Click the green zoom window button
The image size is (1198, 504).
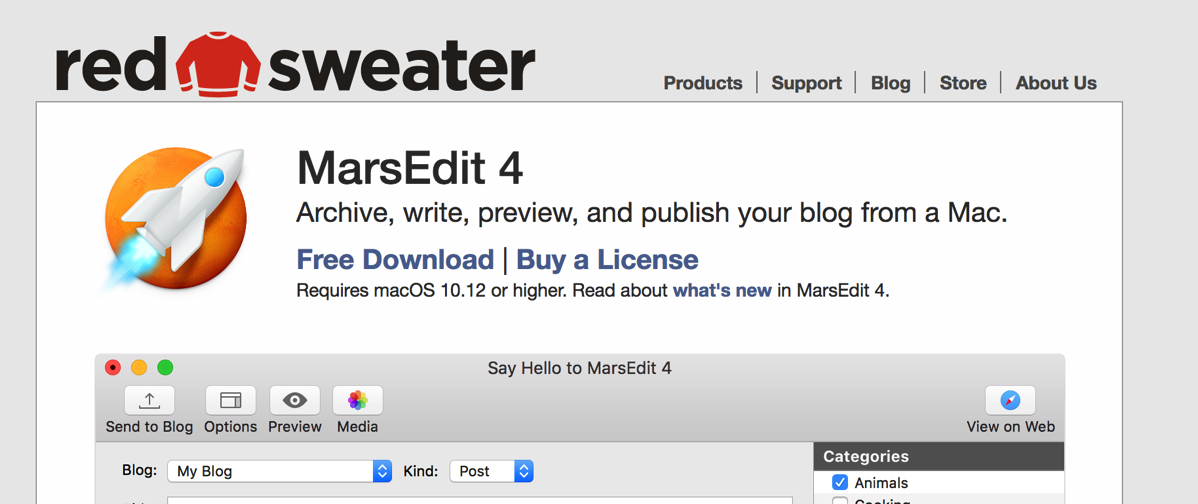click(x=165, y=368)
